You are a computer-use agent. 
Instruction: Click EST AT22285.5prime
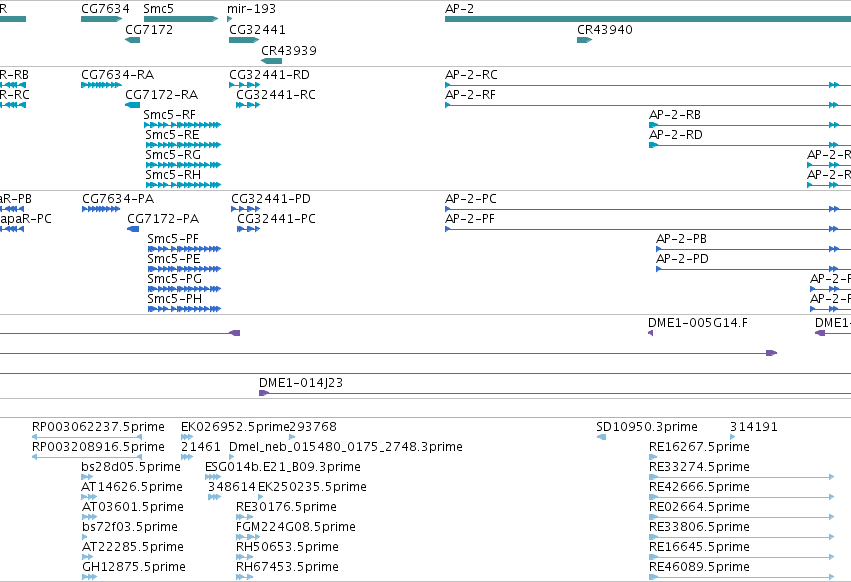[133, 547]
